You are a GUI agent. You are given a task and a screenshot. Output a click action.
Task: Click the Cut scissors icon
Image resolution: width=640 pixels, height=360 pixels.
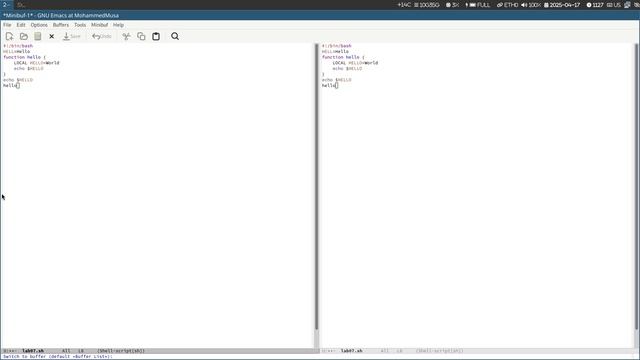[127, 36]
